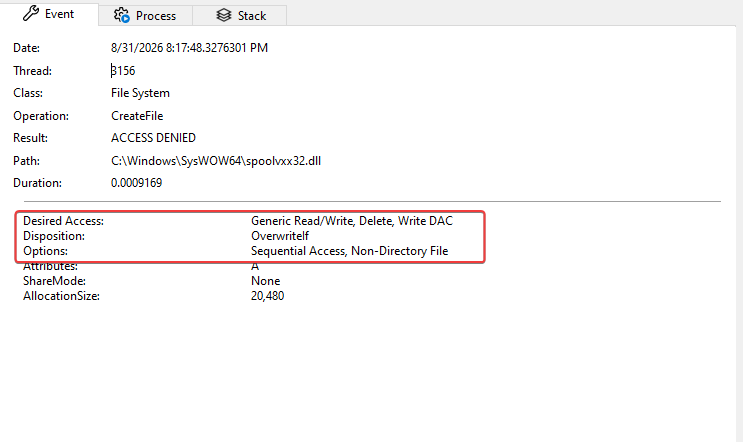
Task: Click the Desired Access value text
Action: [x=352, y=221]
